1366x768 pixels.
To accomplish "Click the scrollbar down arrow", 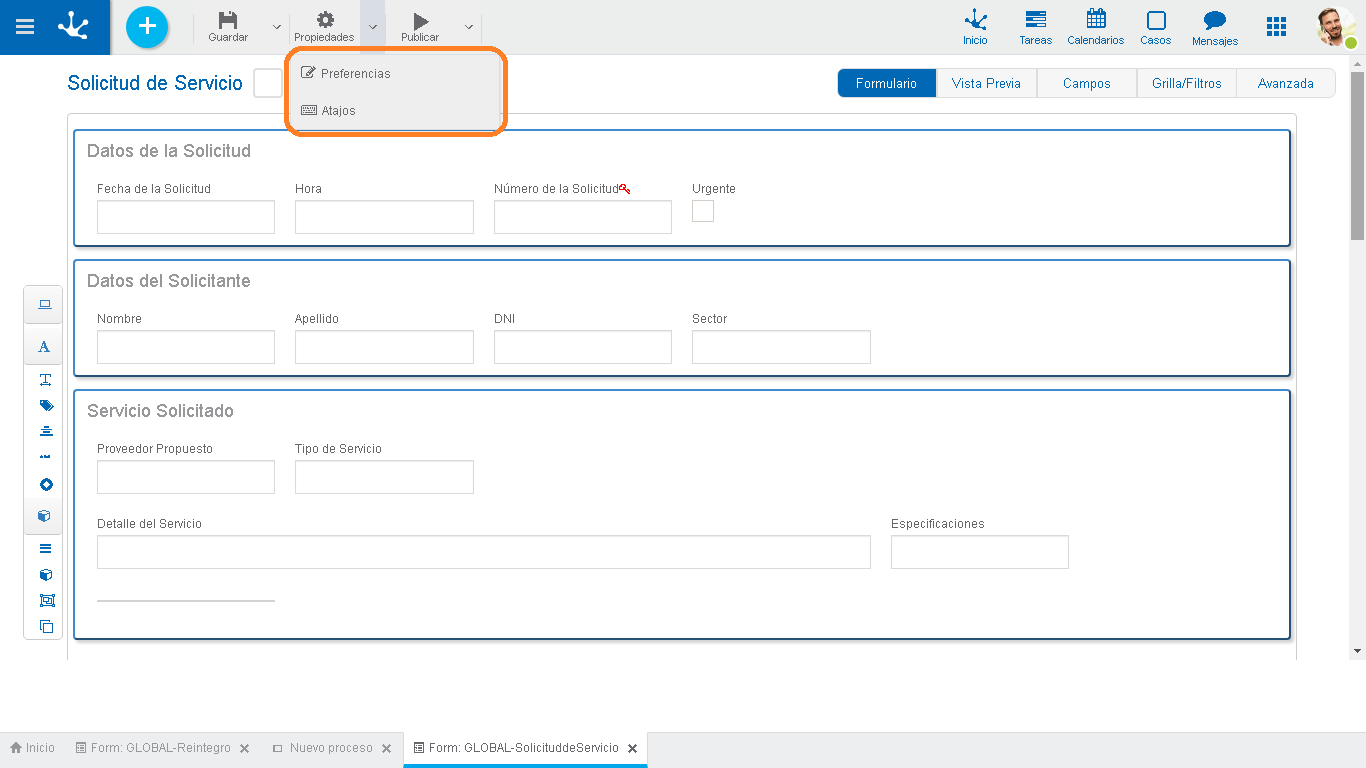I will pyautogui.click(x=1357, y=651).
